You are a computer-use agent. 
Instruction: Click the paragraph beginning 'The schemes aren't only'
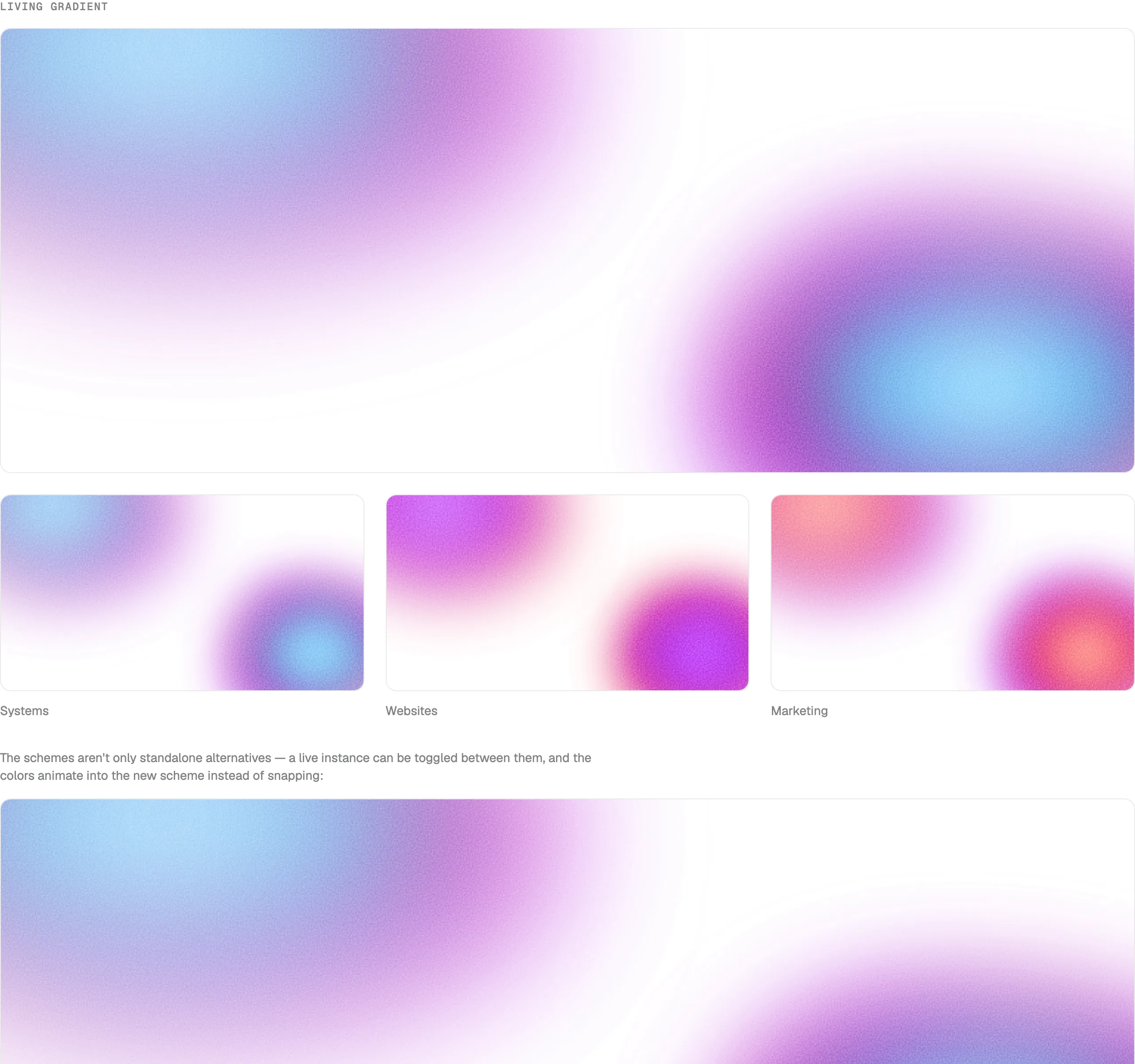click(x=296, y=767)
